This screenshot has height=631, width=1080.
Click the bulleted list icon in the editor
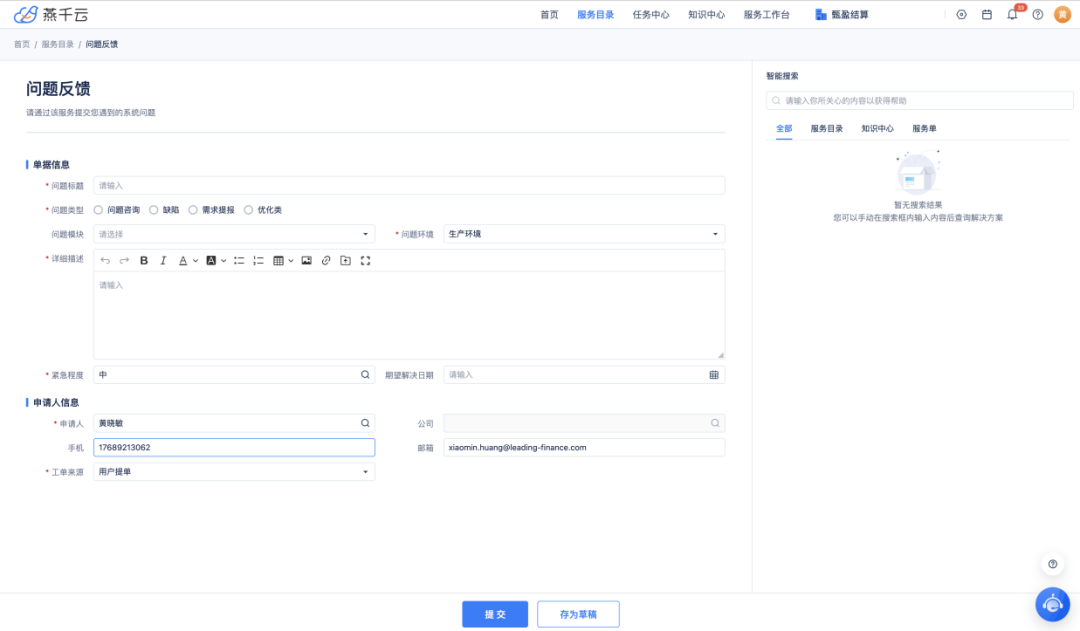point(239,261)
